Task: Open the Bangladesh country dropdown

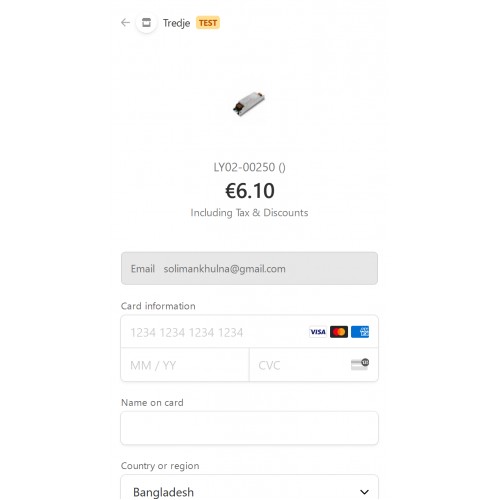Action: [249, 490]
